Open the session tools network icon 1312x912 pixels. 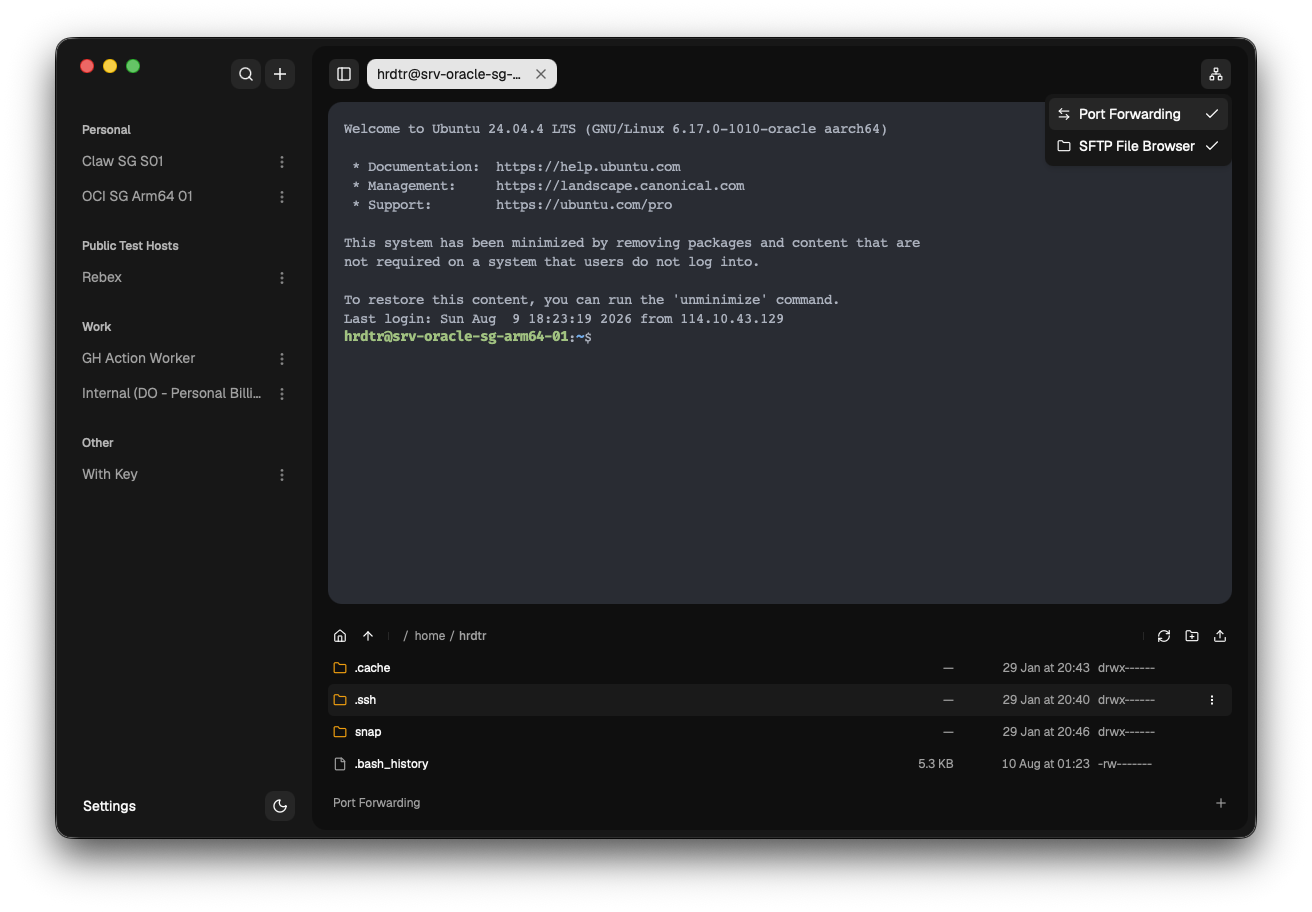point(1216,74)
